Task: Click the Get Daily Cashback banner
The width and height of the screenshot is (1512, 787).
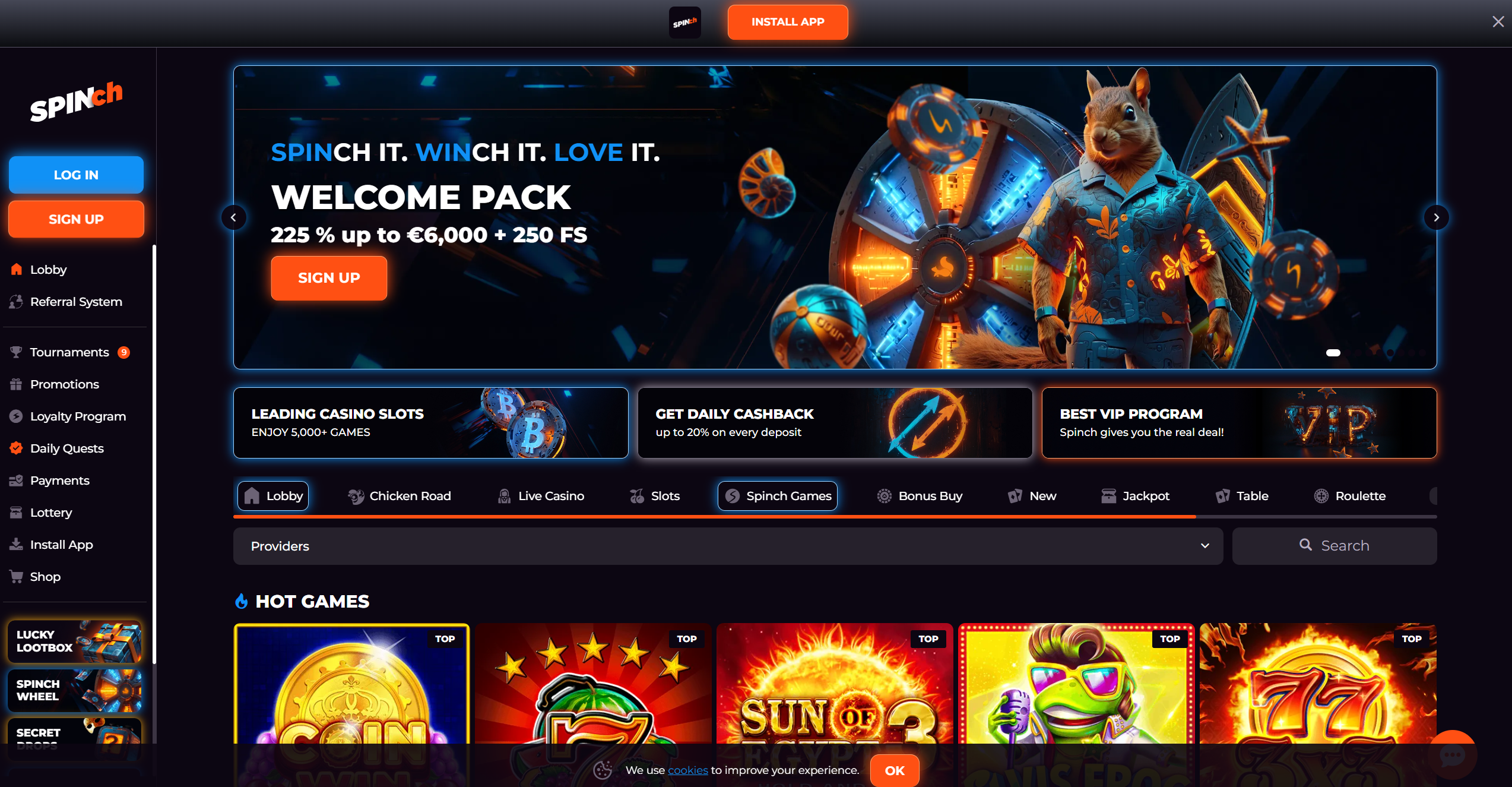Action: (835, 423)
